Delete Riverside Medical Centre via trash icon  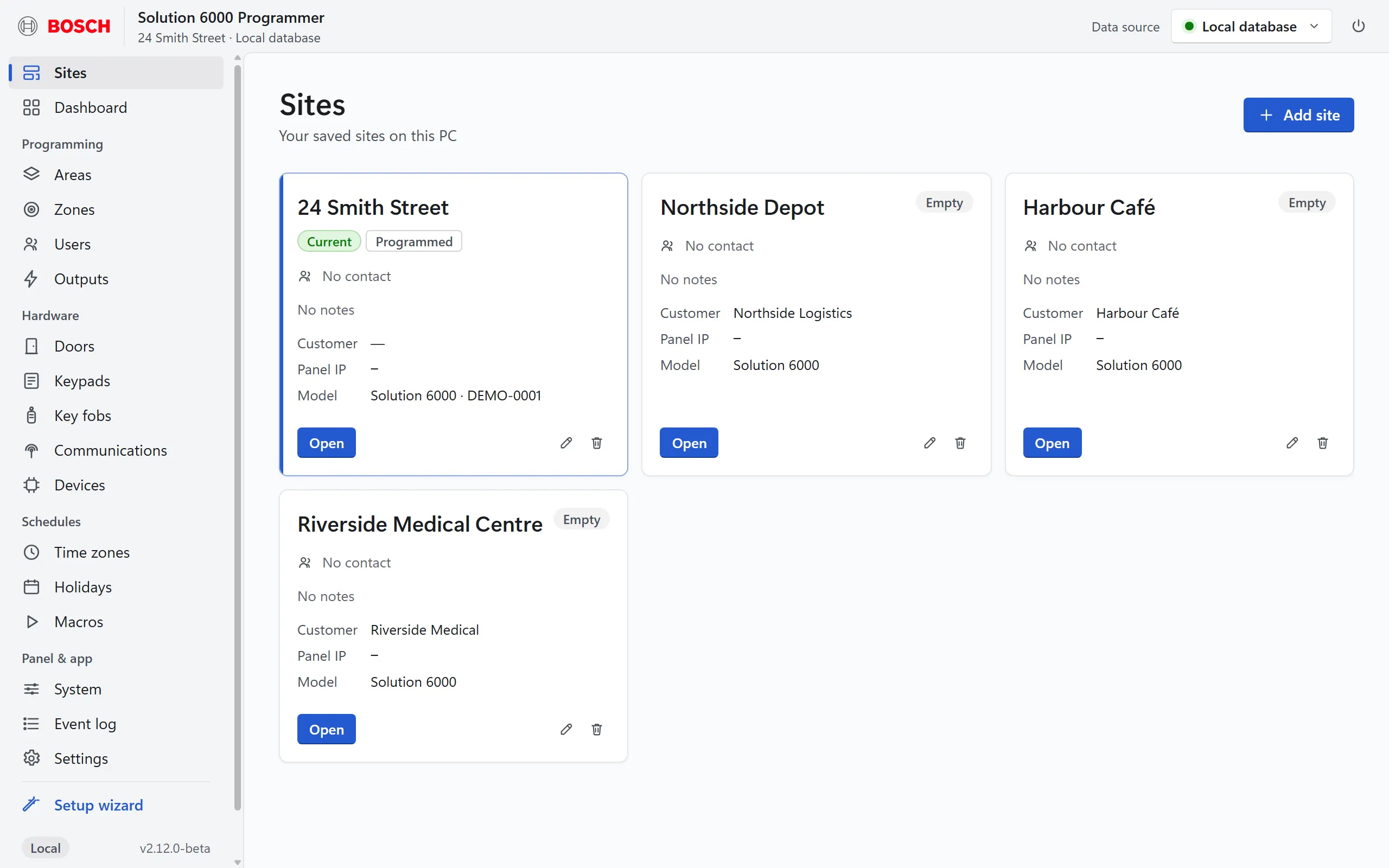[597, 729]
